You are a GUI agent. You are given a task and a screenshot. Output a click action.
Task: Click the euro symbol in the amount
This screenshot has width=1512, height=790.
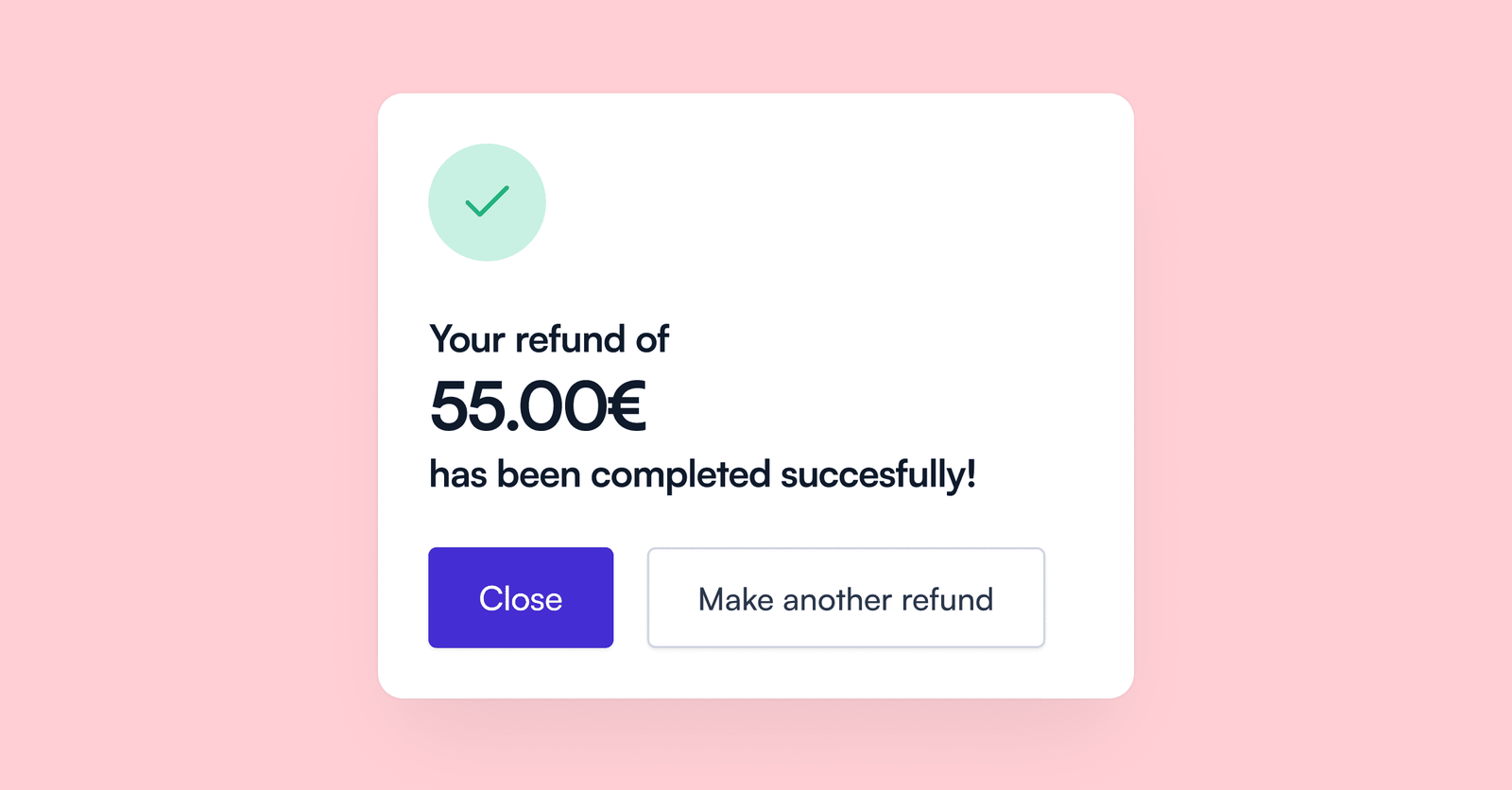coord(627,407)
